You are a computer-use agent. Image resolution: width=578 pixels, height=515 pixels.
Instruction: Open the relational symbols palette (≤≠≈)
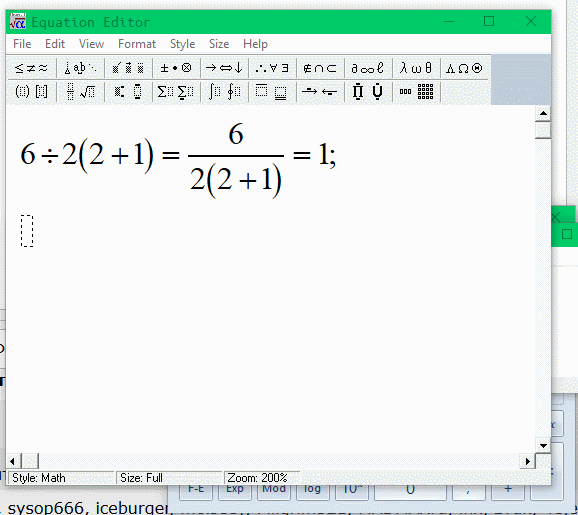point(32,68)
